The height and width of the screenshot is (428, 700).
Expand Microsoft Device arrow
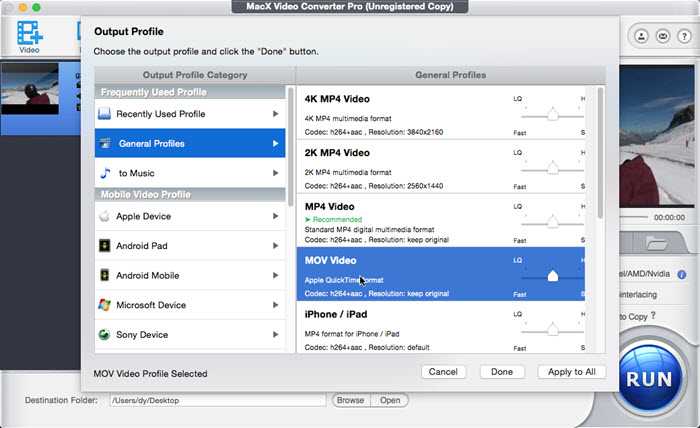tap(275, 305)
